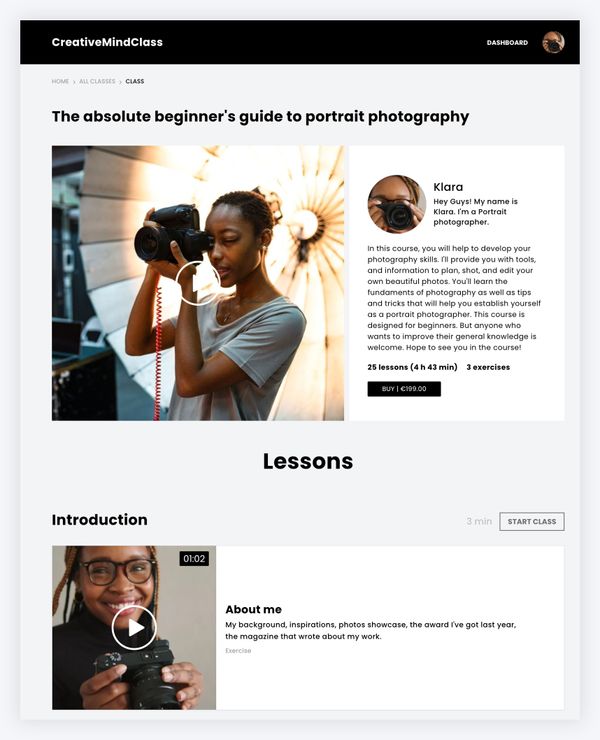
Task: Click the 01:02 duration badge
Action: [x=194, y=559]
